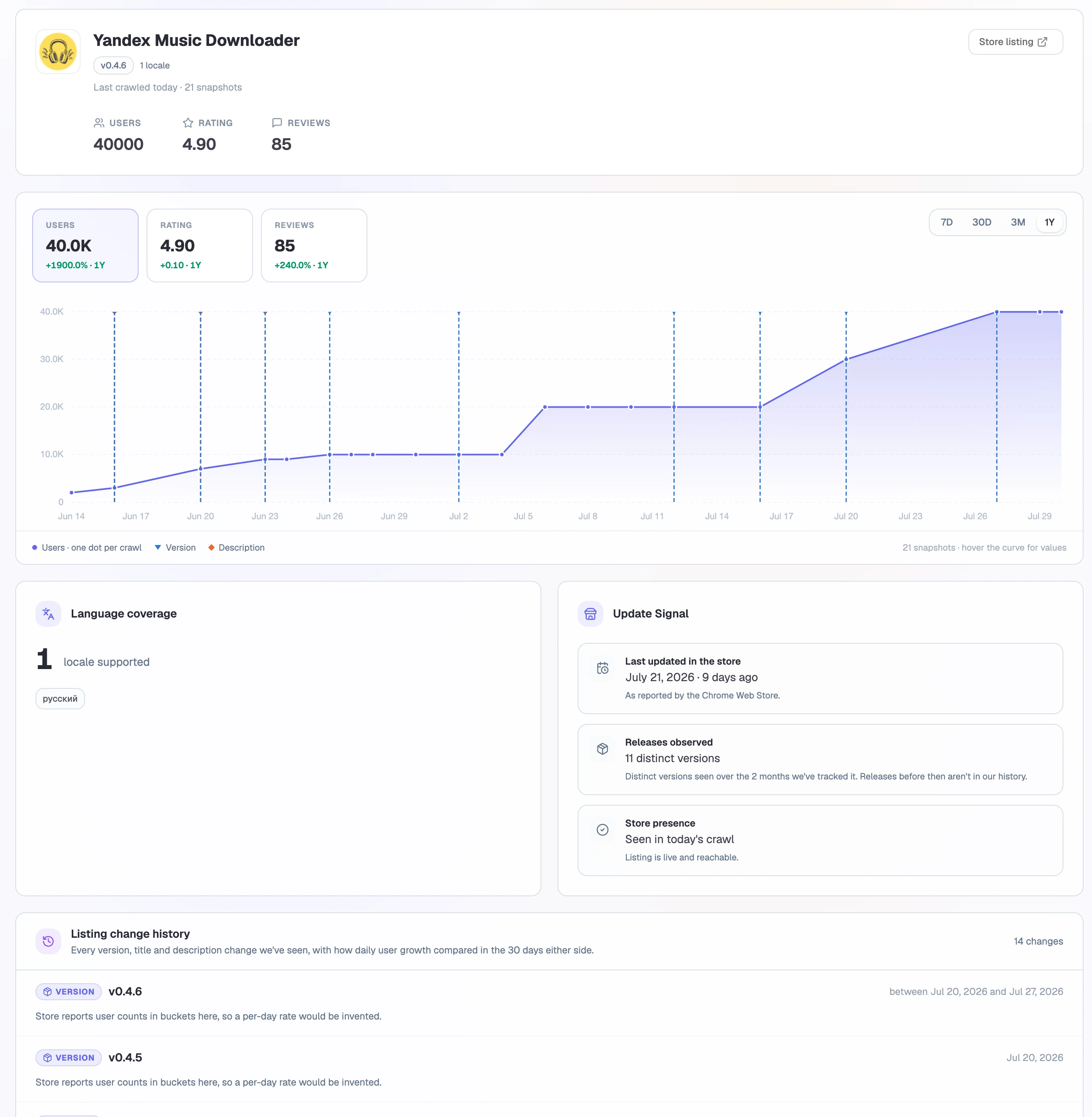Viewport: 1092px width, 1117px height.
Task: Click the package icon for Releases observed
Action: click(602, 749)
